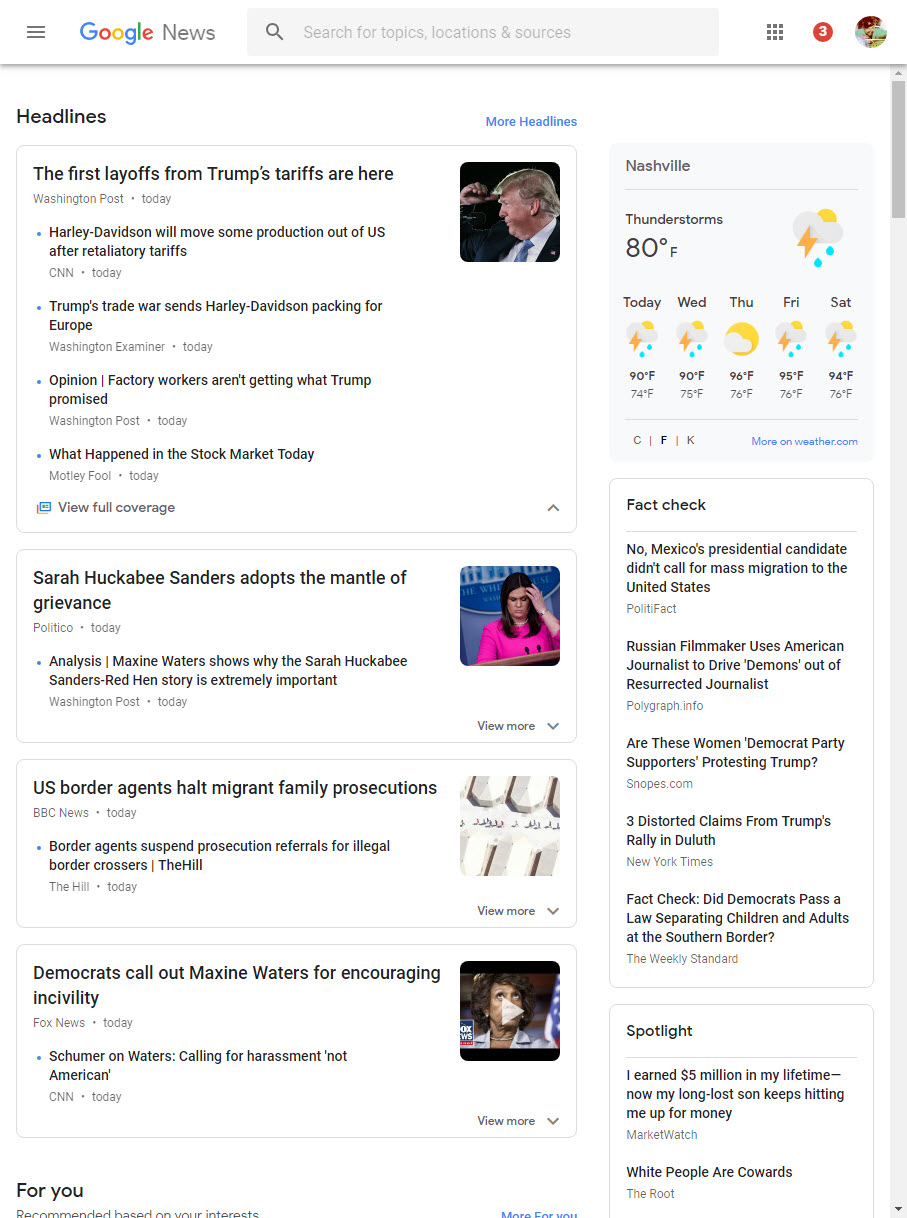The height and width of the screenshot is (1218, 907).
Task: Collapse the Trump tariffs story card
Action: tap(553, 508)
